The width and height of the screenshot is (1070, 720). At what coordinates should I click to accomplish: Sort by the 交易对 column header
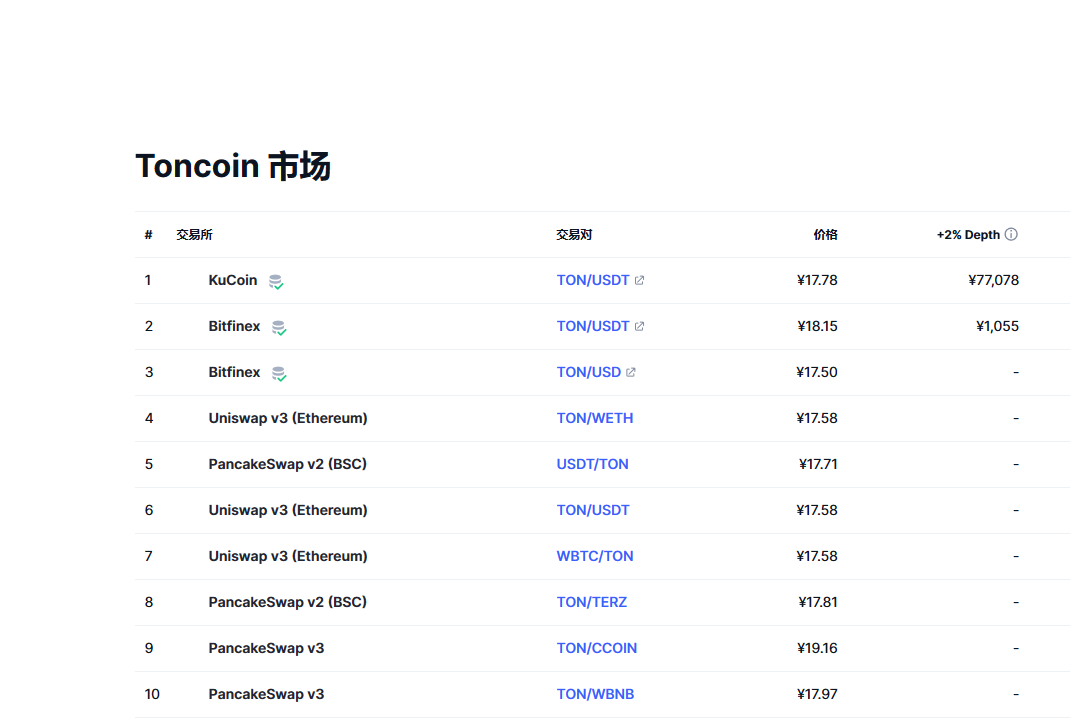coord(574,235)
